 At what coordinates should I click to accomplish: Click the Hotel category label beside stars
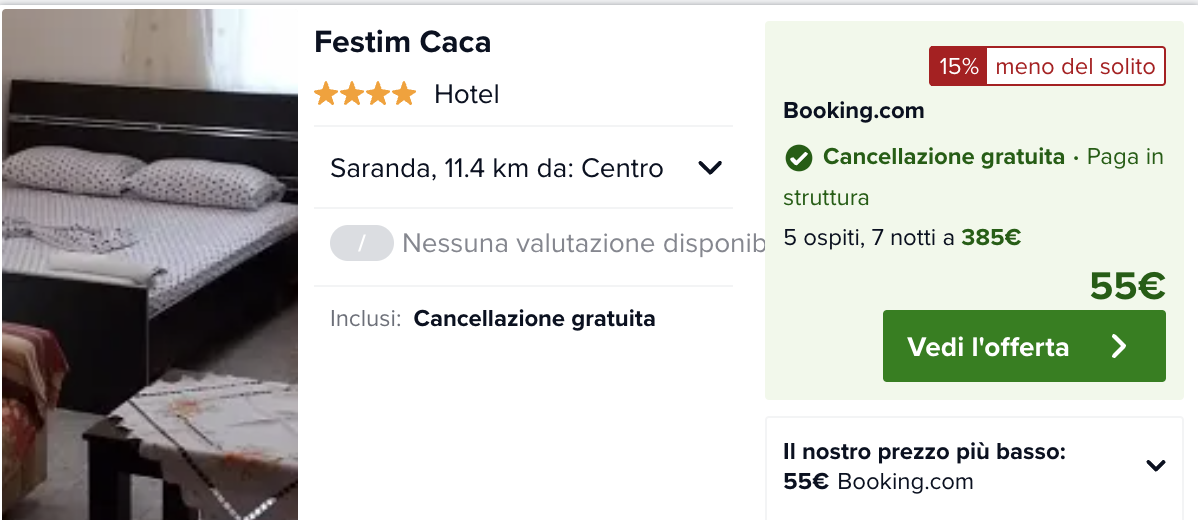pos(467,95)
